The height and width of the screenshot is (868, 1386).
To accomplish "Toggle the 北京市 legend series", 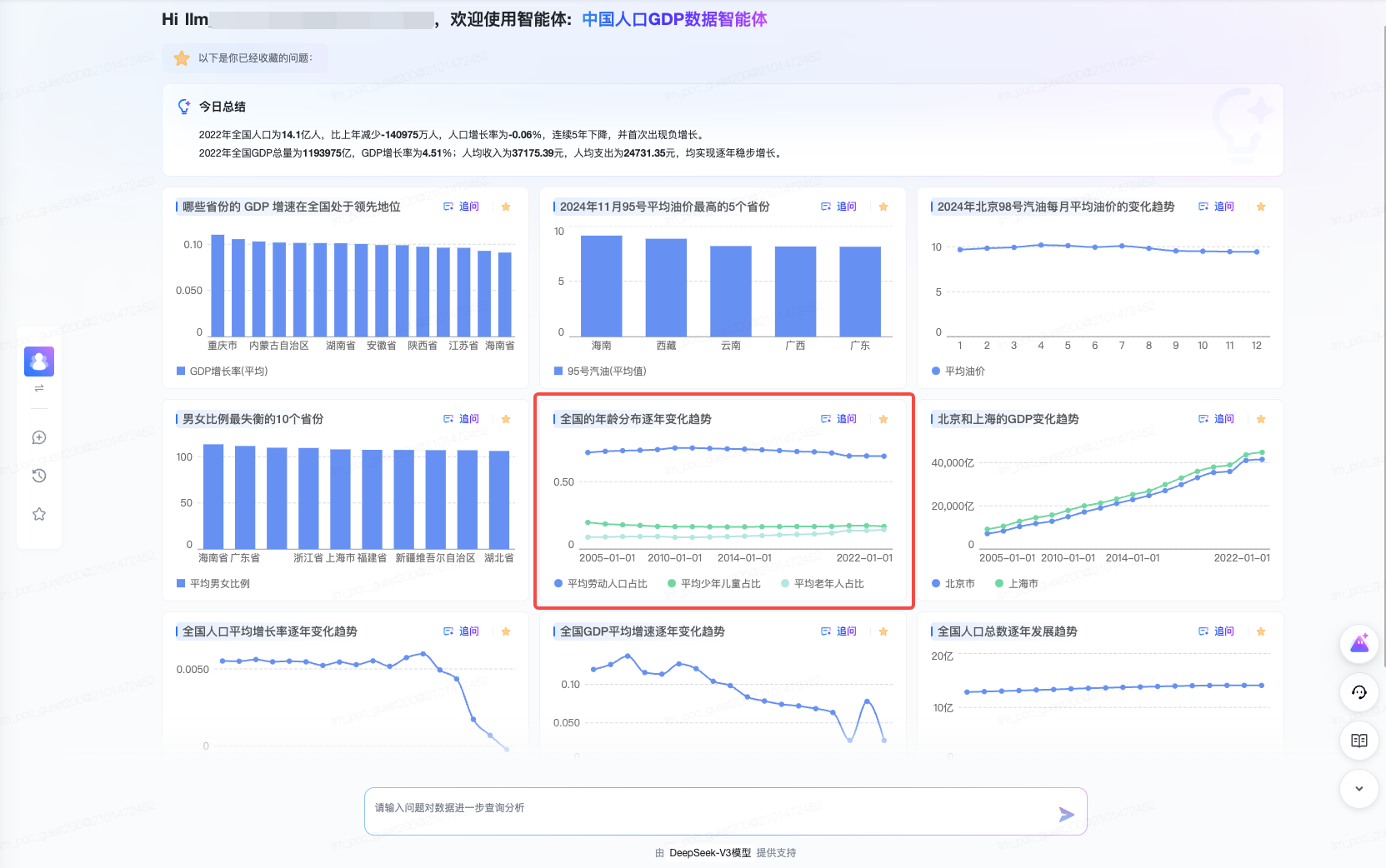I will click(x=953, y=583).
